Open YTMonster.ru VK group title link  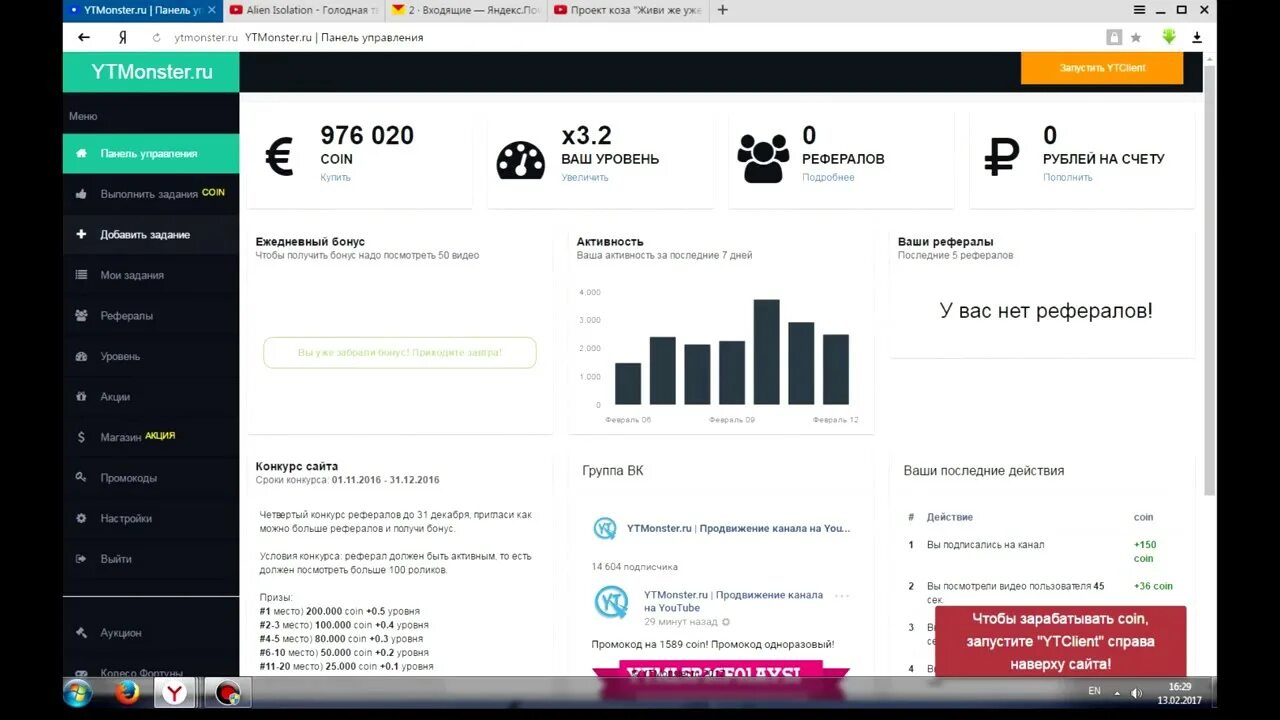(x=738, y=528)
